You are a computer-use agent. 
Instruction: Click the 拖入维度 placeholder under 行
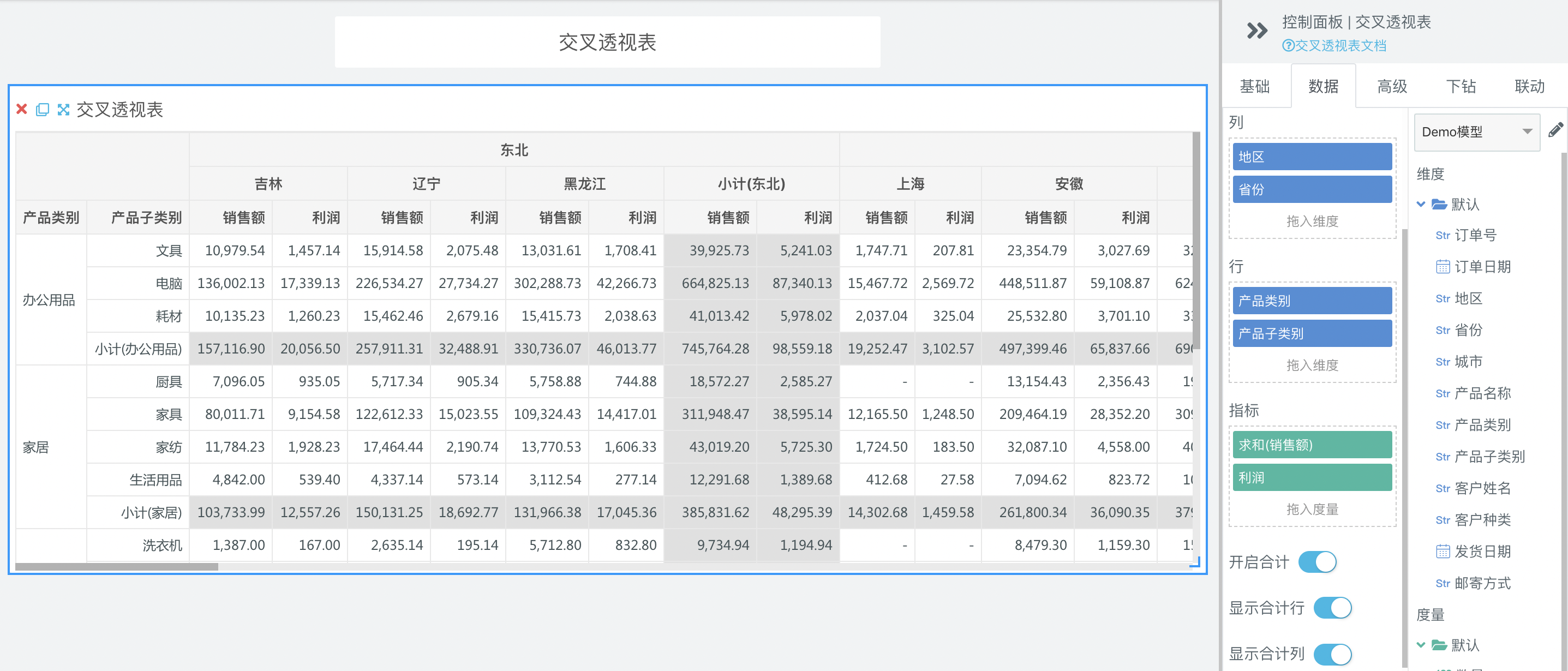coord(1312,366)
